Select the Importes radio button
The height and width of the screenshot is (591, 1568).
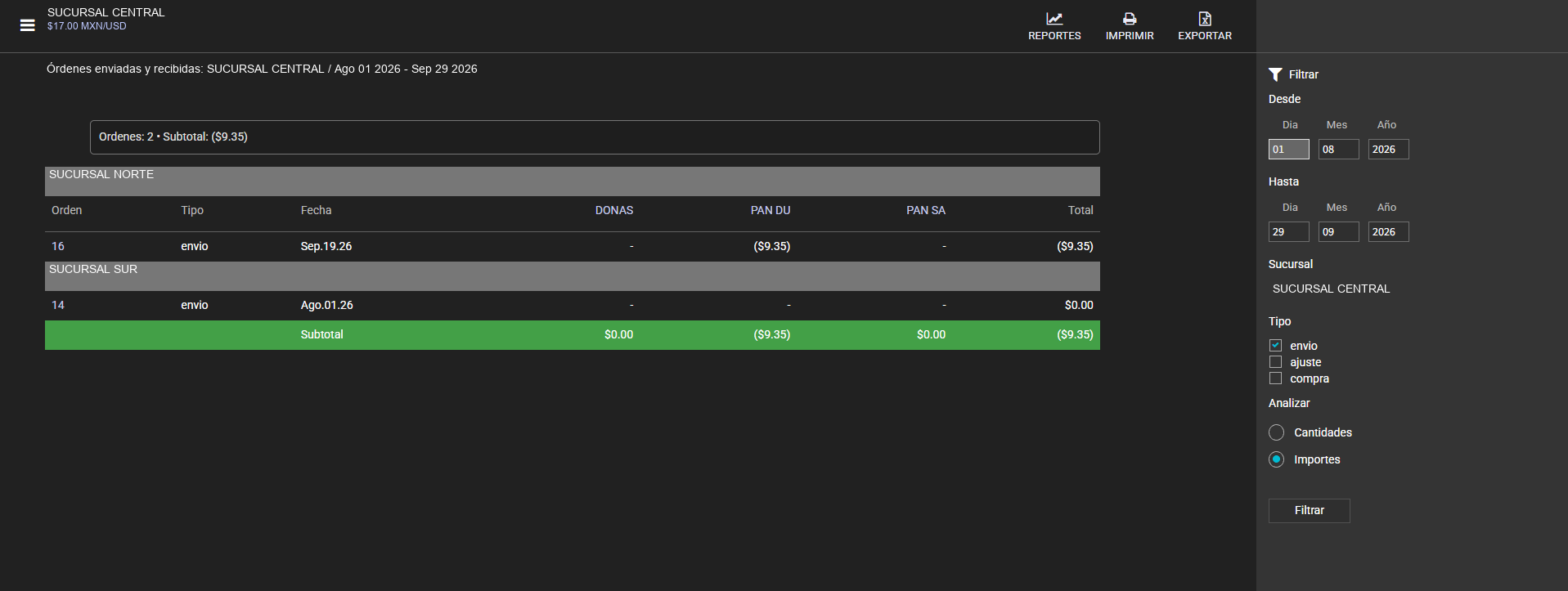(1276, 459)
